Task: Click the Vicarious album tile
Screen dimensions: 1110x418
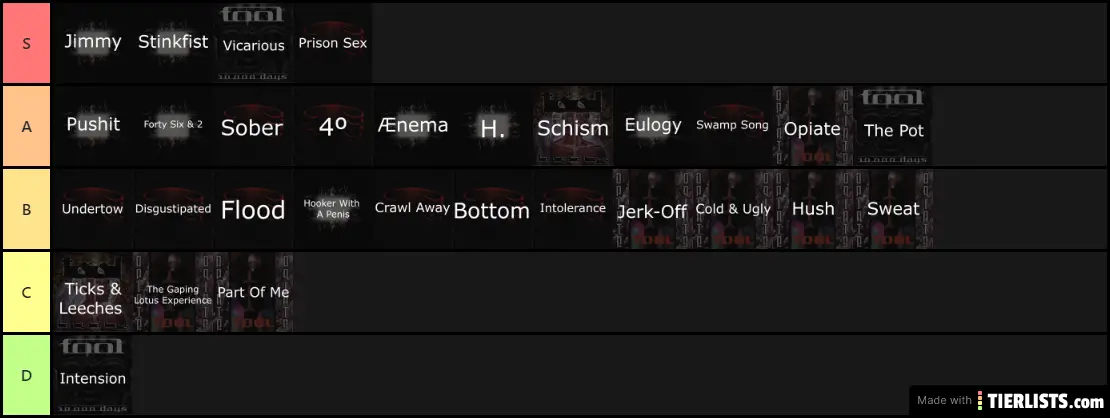Action: pyautogui.click(x=253, y=43)
